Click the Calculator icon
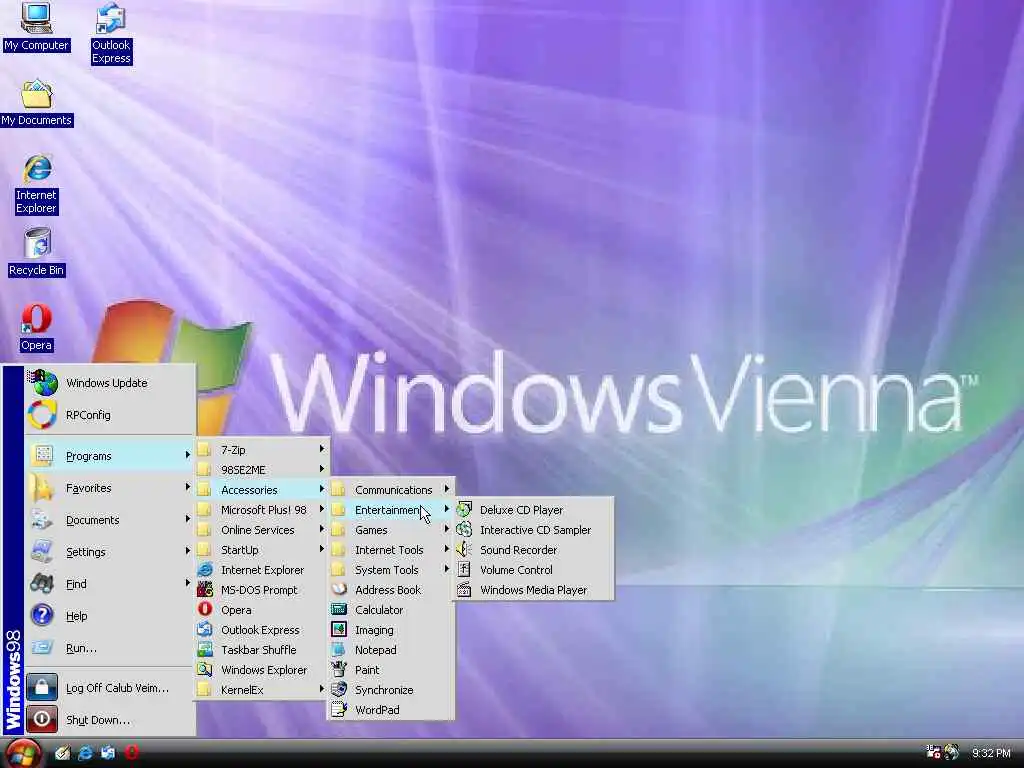 point(339,609)
